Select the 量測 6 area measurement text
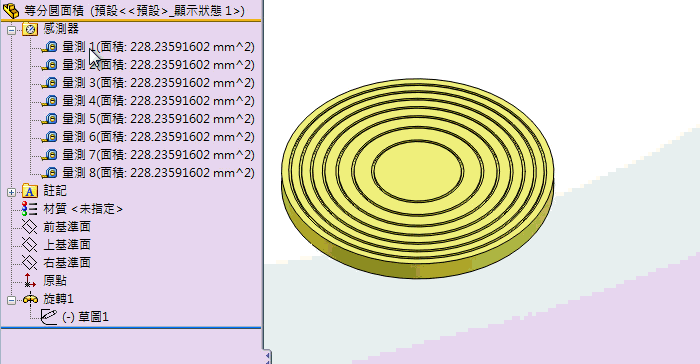 [158, 137]
